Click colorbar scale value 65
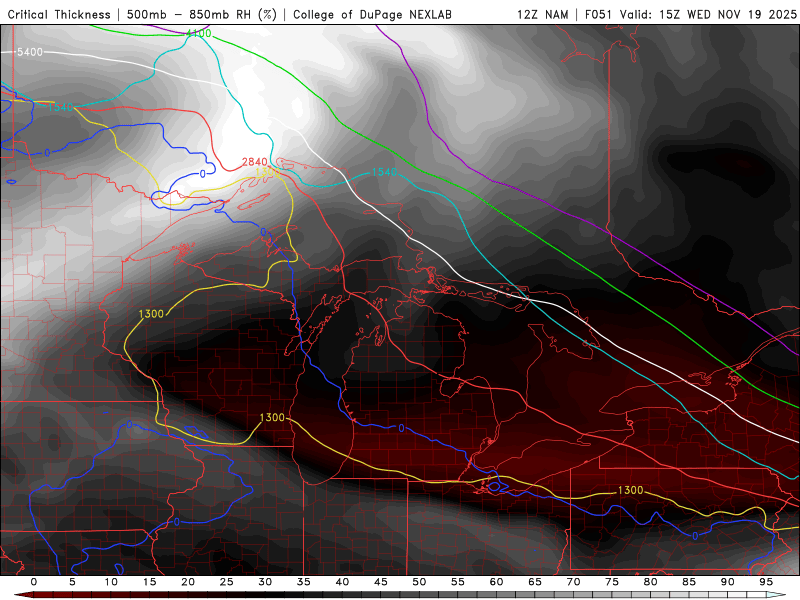800x600 pixels. pos(535,582)
